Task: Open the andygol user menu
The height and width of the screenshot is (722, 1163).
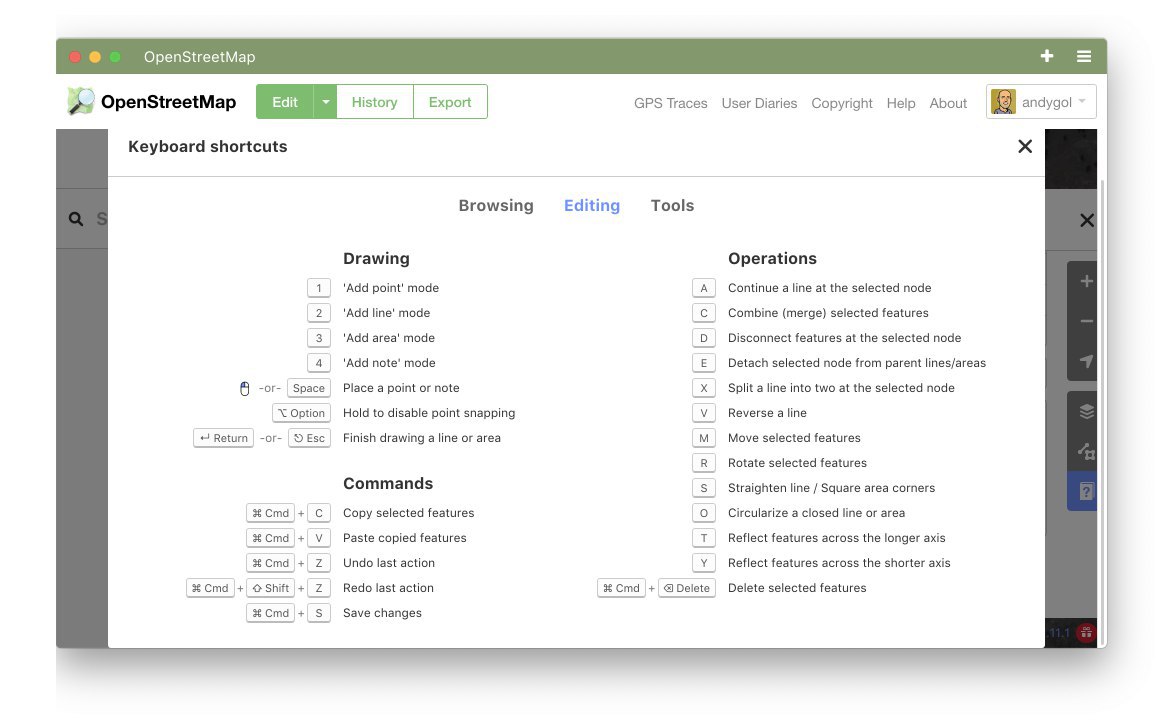Action: pyautogui.click(x=1041, y=102)
